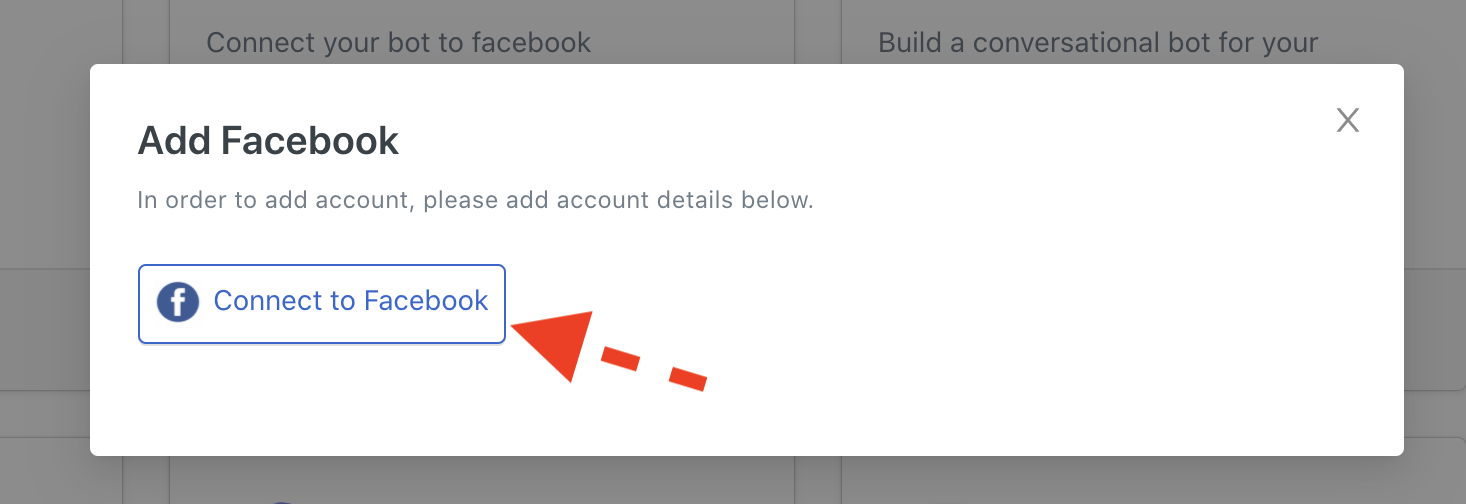Click the dimmed card below the dialog's left half
This screenshot has height=504, width=1466.
(482, 481)
